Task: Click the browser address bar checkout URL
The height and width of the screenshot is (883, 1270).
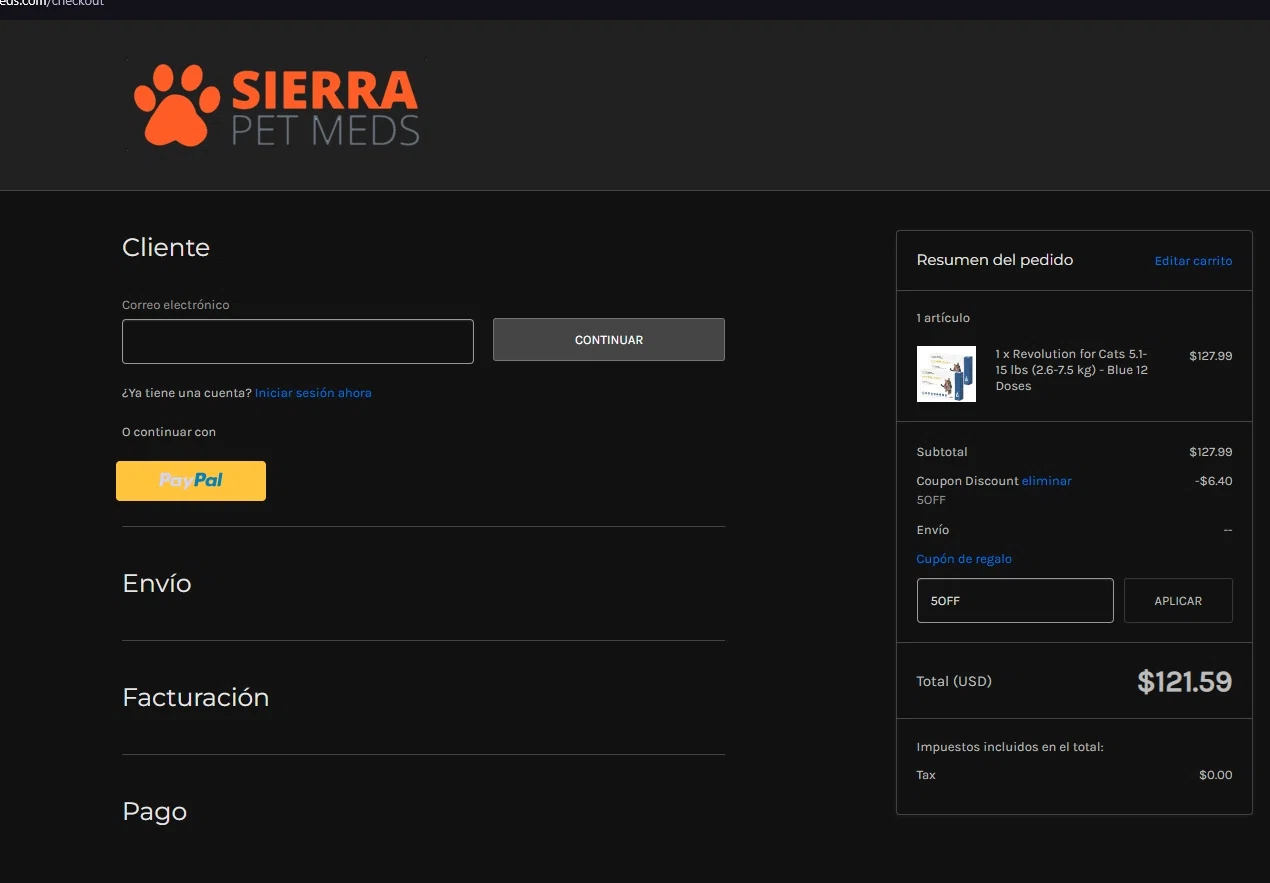Action: 52,4
